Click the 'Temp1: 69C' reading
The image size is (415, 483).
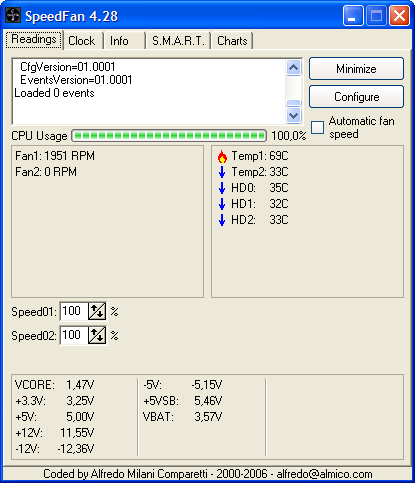tap(260, 156)
